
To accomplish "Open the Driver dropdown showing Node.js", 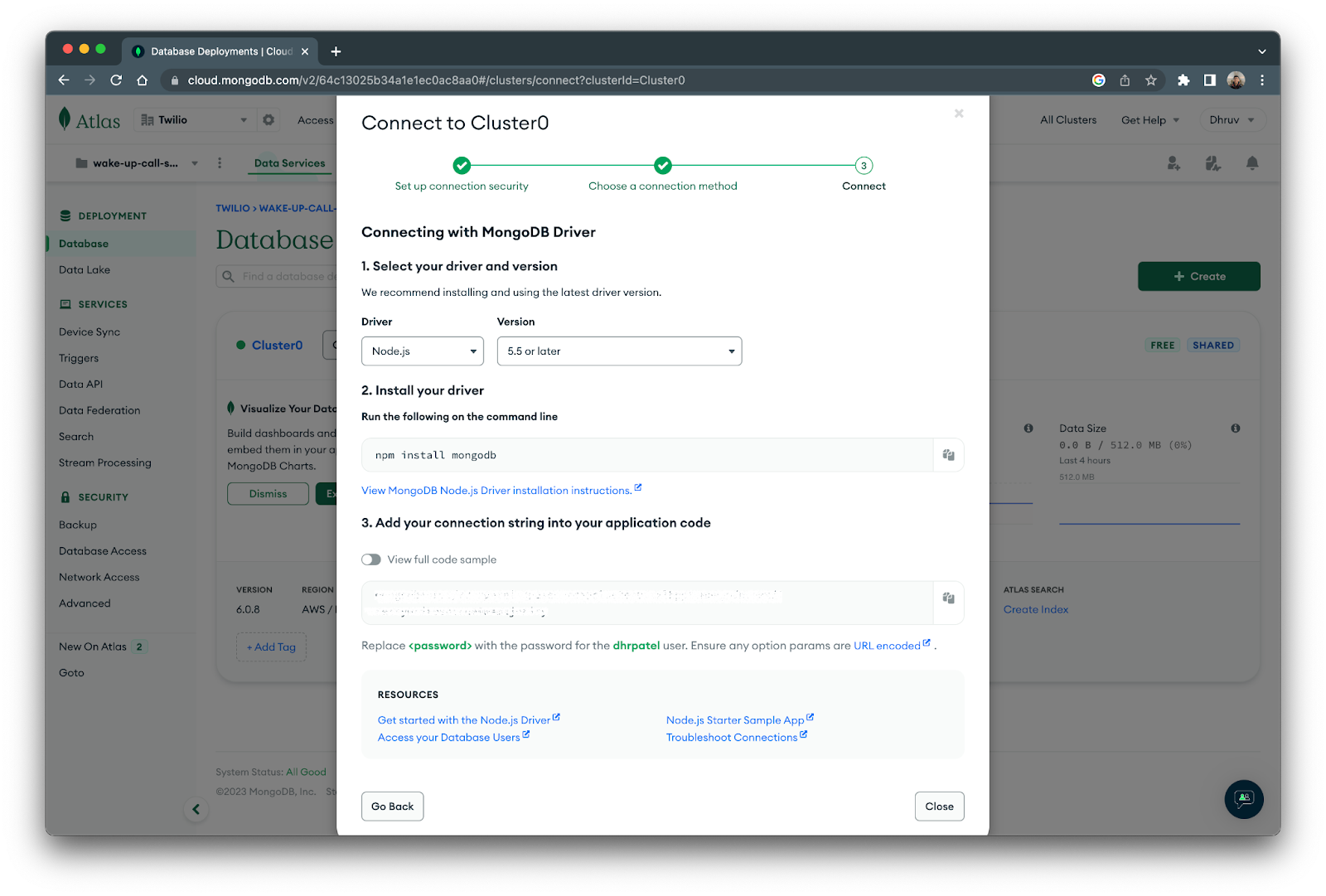I will (423, 351).
